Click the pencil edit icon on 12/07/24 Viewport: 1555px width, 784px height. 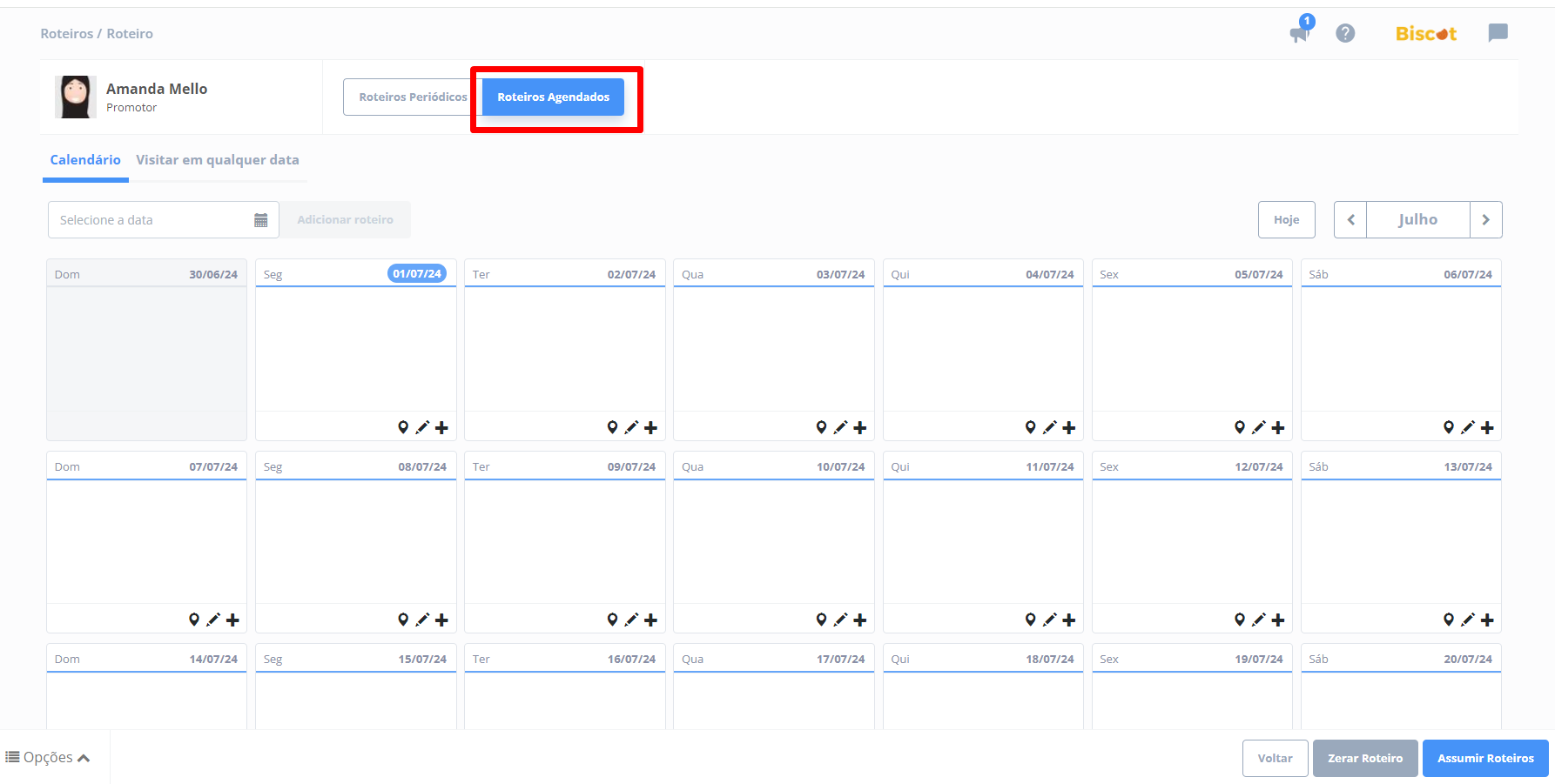[1258, 620]
